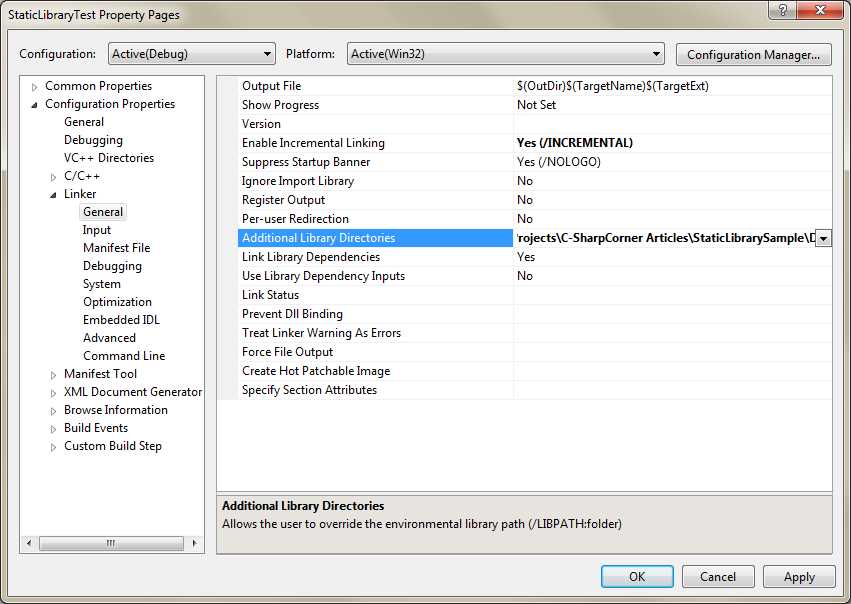This screenshot has height=604, width=851.
Task: Select Input under Linker
Action: coord(97,229)
